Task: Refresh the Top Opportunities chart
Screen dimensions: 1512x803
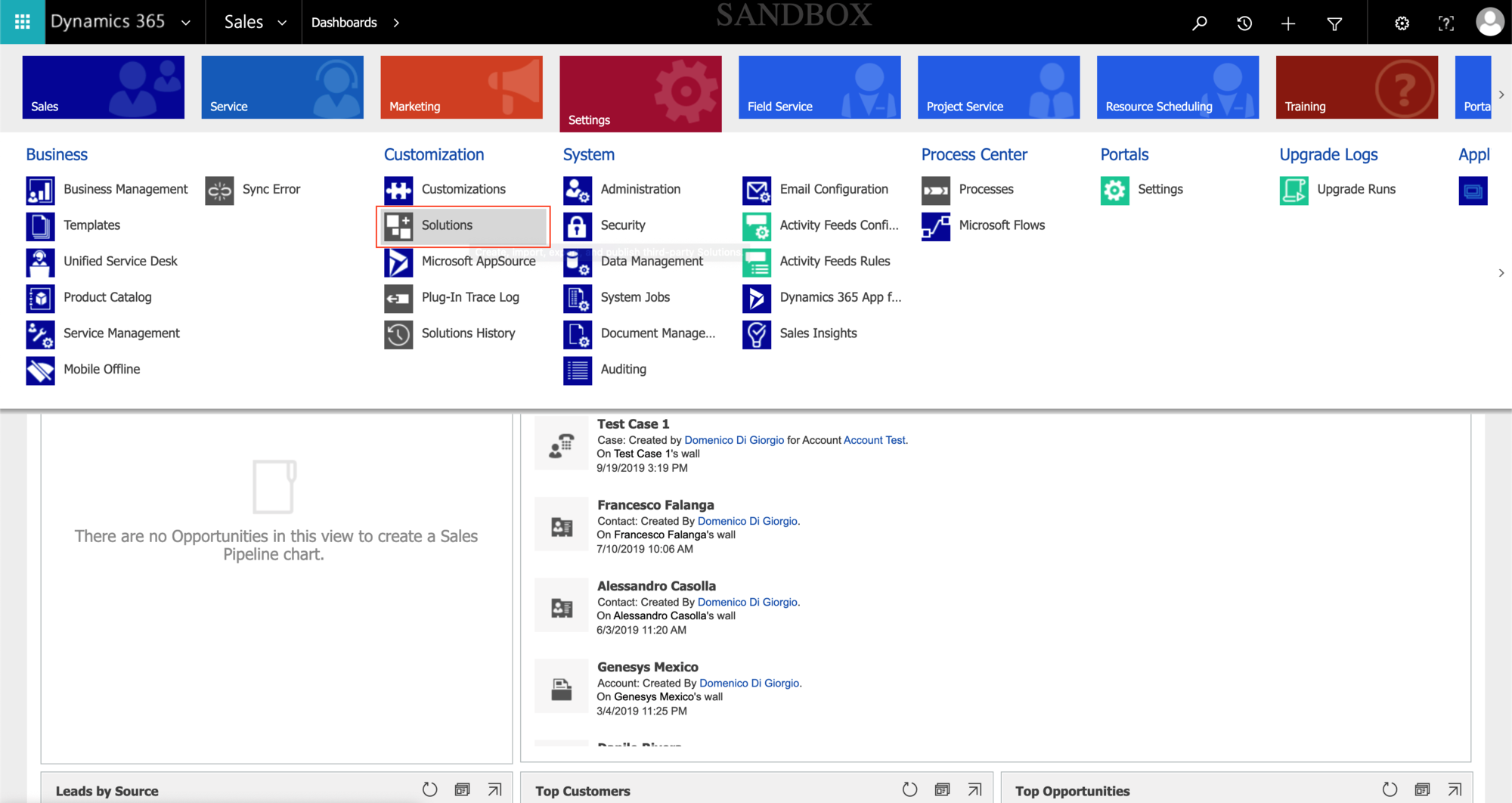Action: coord(1390,789)
